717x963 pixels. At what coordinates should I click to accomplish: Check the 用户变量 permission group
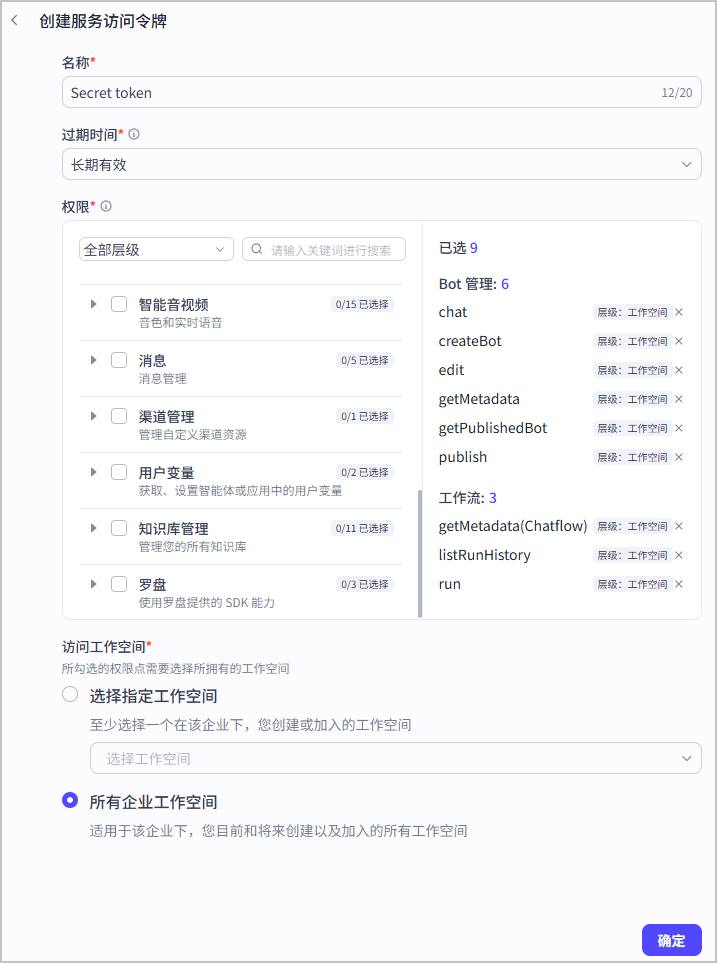click(119, 472)
